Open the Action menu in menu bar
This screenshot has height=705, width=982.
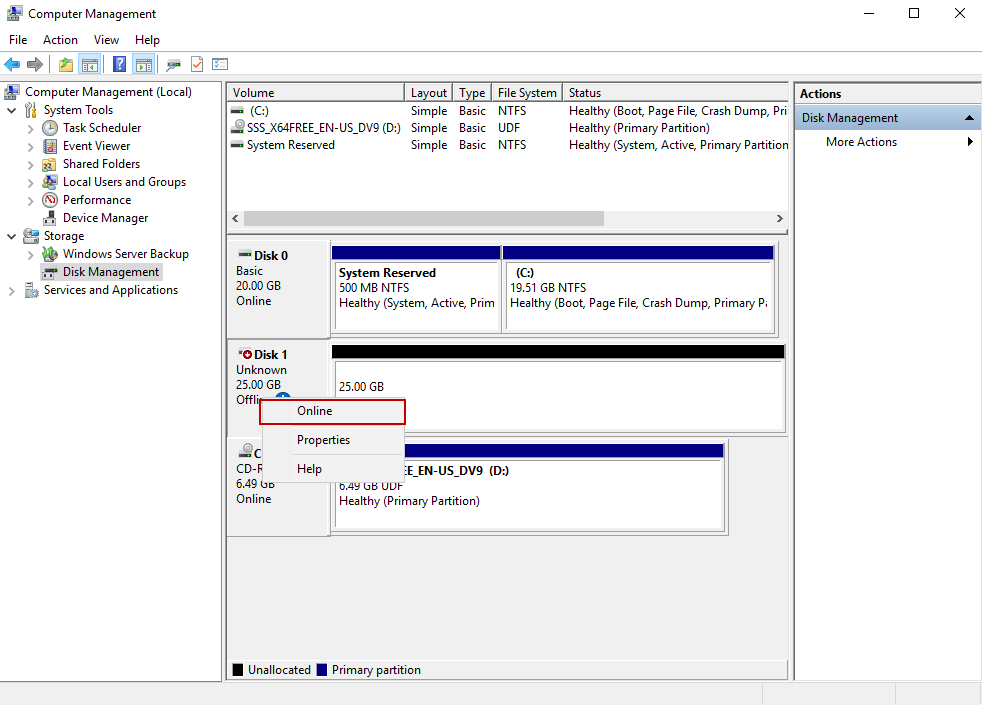60,40
